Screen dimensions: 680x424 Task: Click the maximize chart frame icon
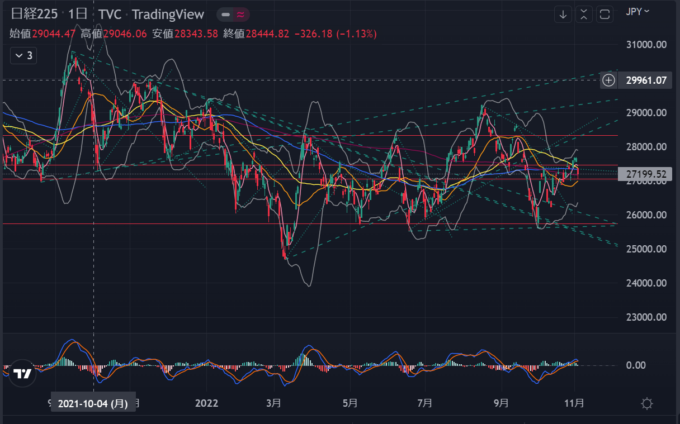pos(603,14)
